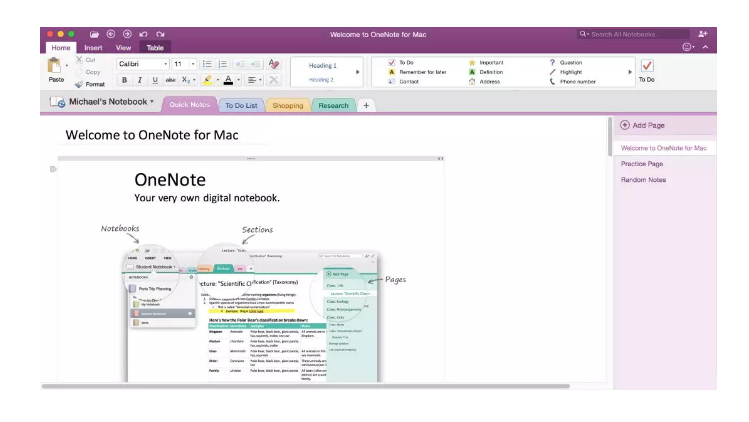Go back with the left arrow circle
This screenshot has width=749, height=422.
111,34
